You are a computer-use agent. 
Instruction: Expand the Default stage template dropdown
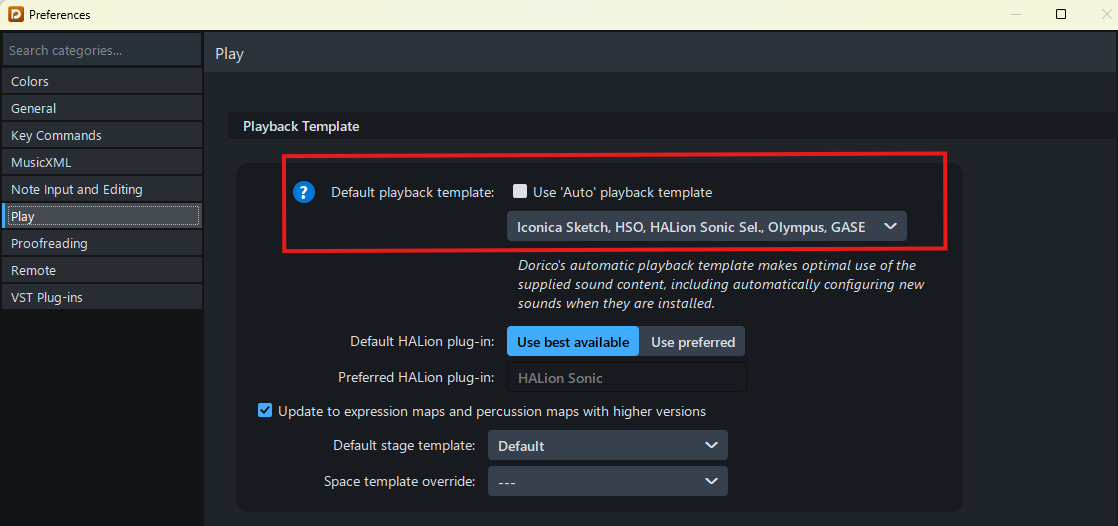click(607, 446)
